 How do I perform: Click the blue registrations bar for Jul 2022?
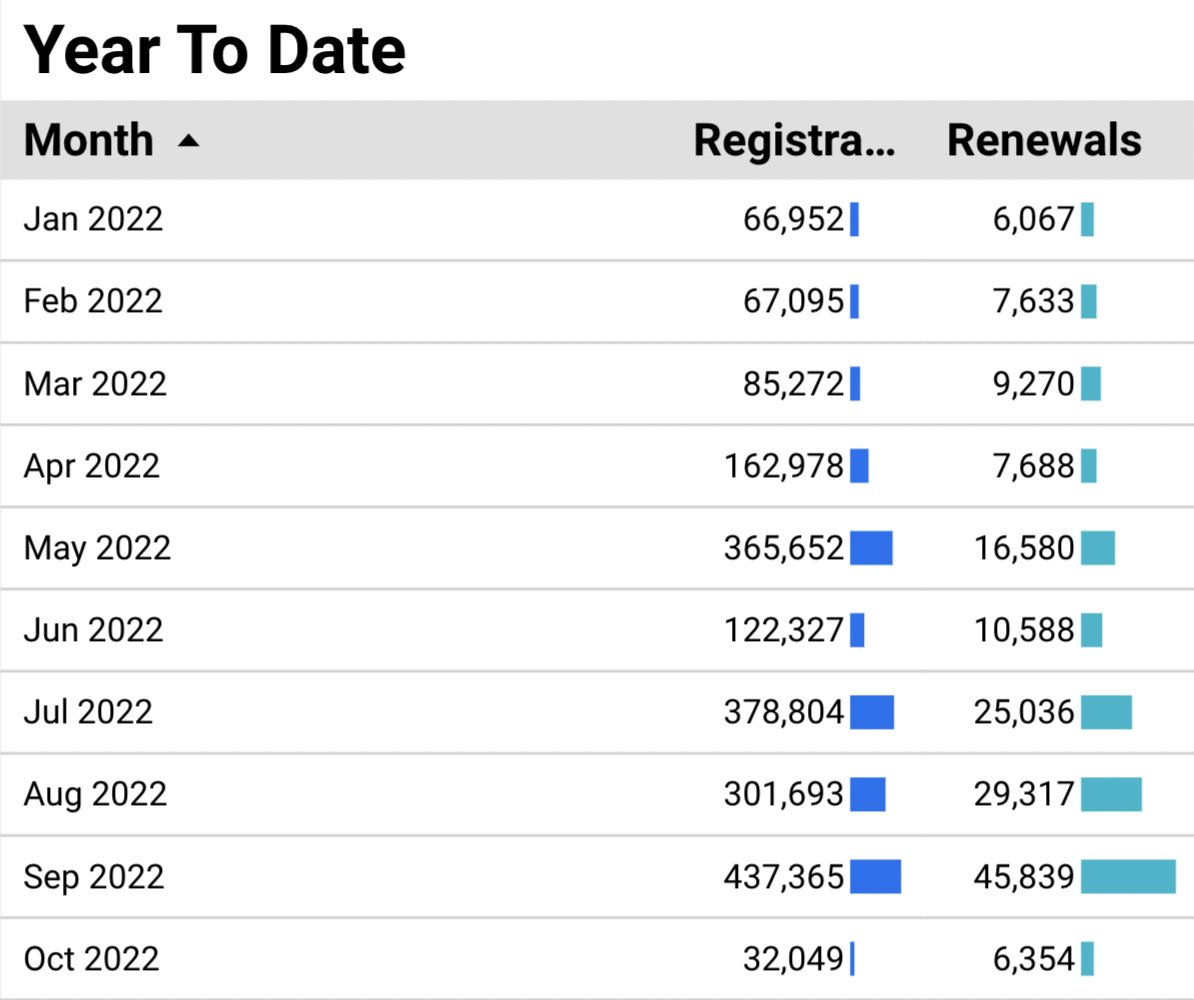coord(872,712)
